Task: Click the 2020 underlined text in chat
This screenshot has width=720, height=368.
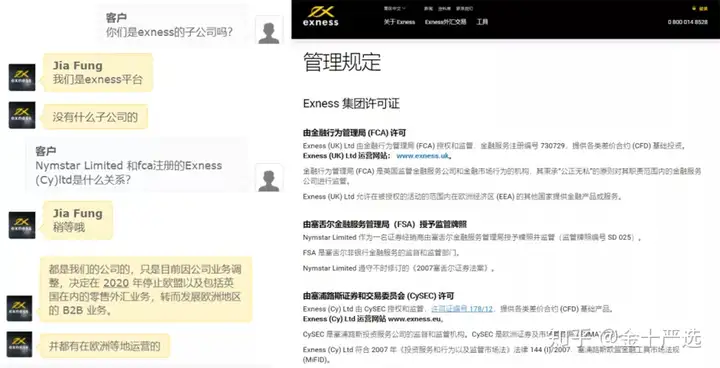Action: [x=116, y=283]
